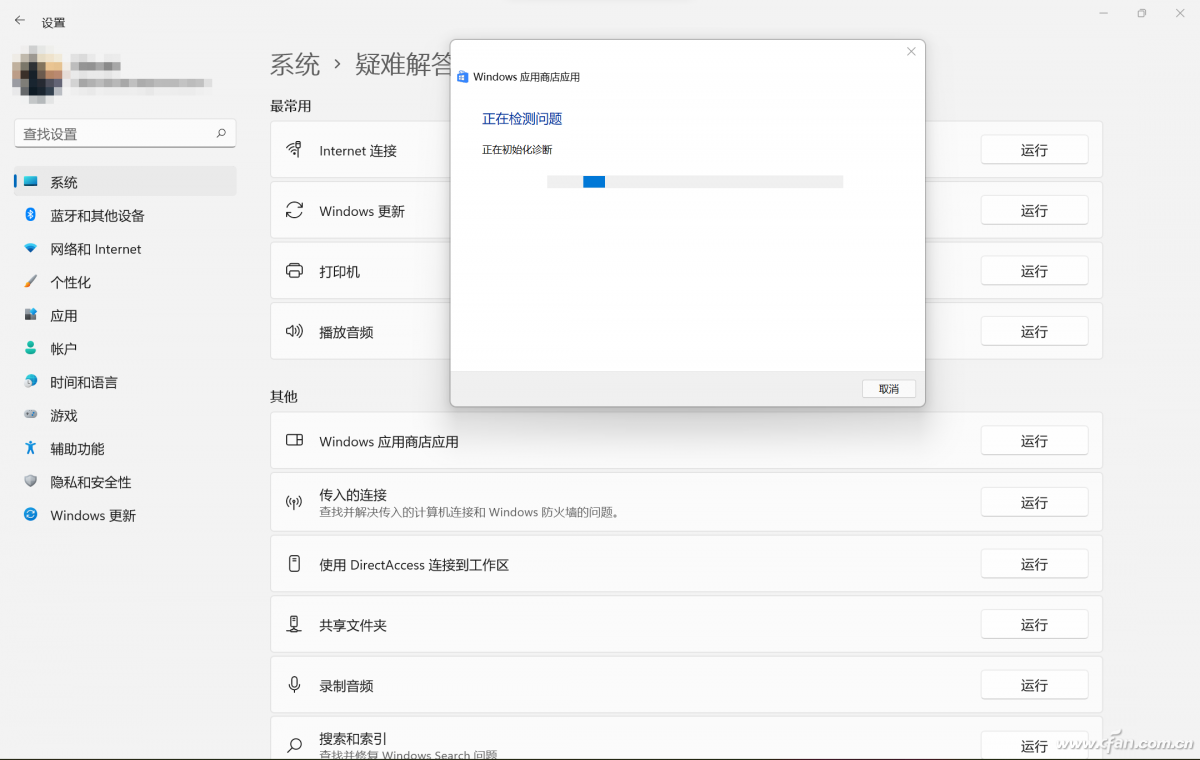
Task: Focus the 查找设置 search field
Action: (115, 133)
